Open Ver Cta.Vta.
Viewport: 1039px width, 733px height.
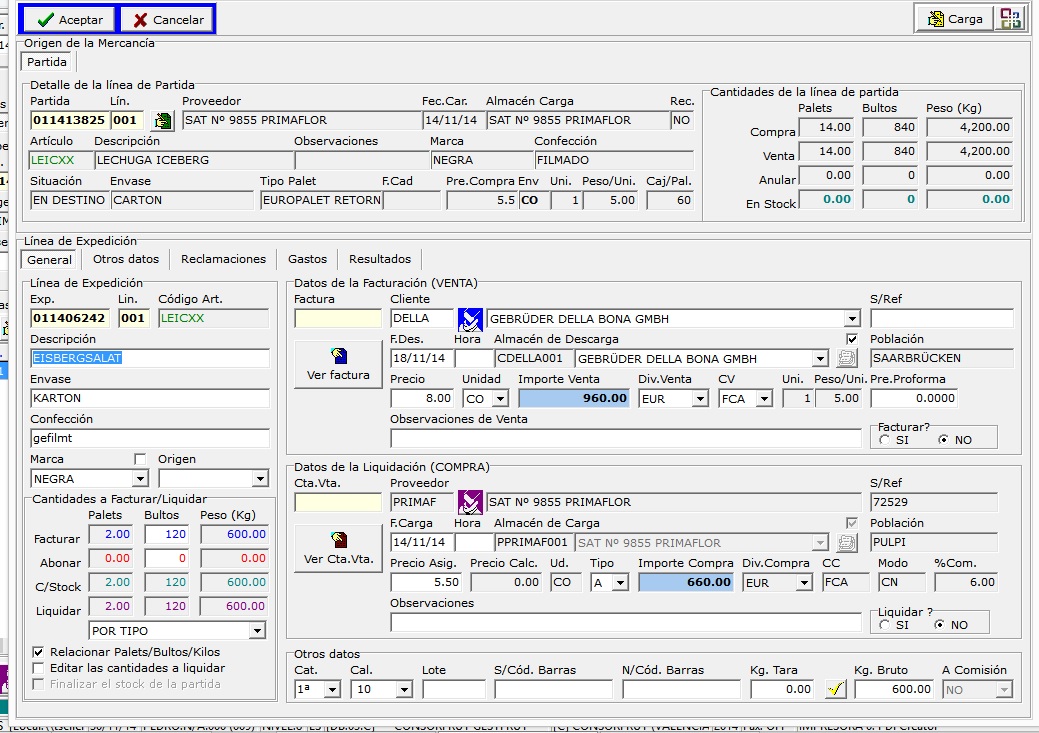point(338,548)
